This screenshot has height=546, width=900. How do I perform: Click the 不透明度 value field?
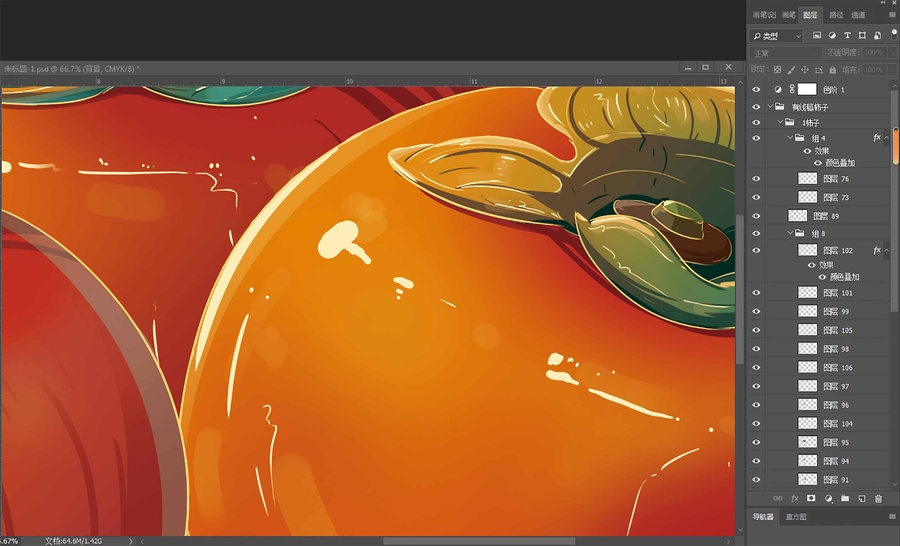click(x=874, y=53)
